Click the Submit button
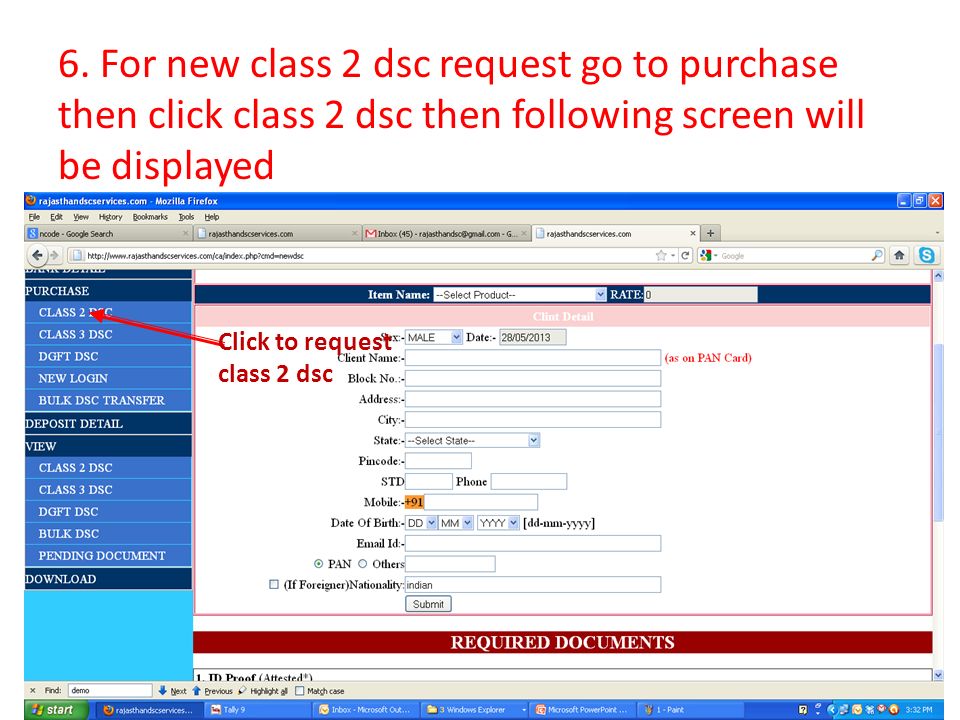This screenshot has width=960, height=720. [428, 604]
